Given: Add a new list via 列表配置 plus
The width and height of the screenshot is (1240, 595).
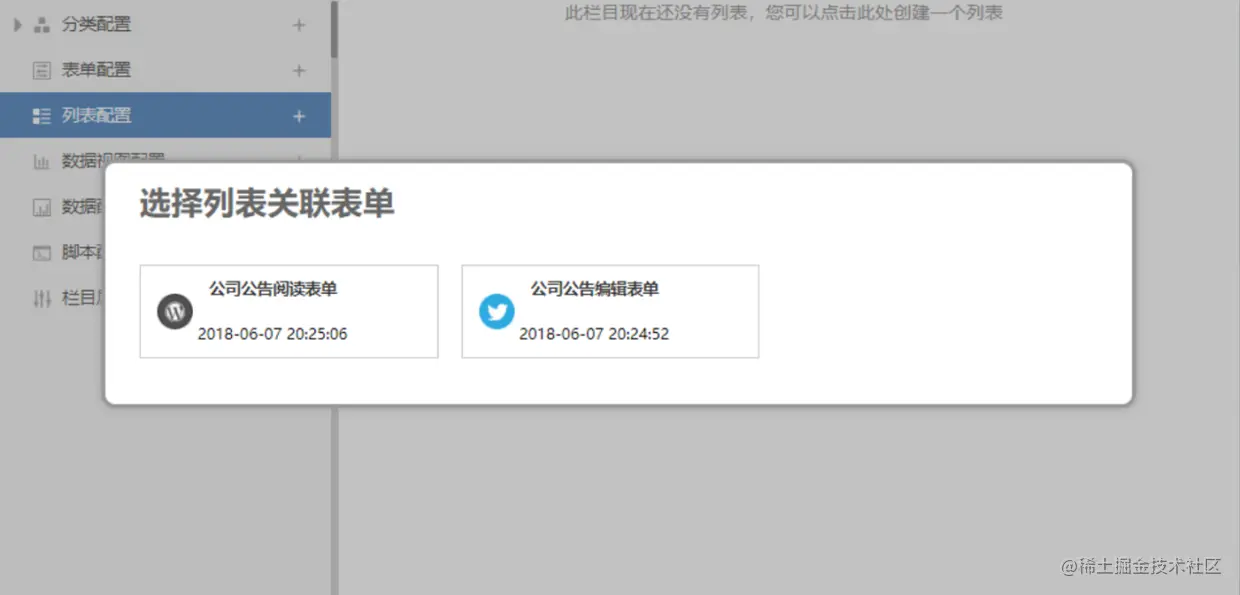Looking at the screenshot, I should tap(299, 117).
